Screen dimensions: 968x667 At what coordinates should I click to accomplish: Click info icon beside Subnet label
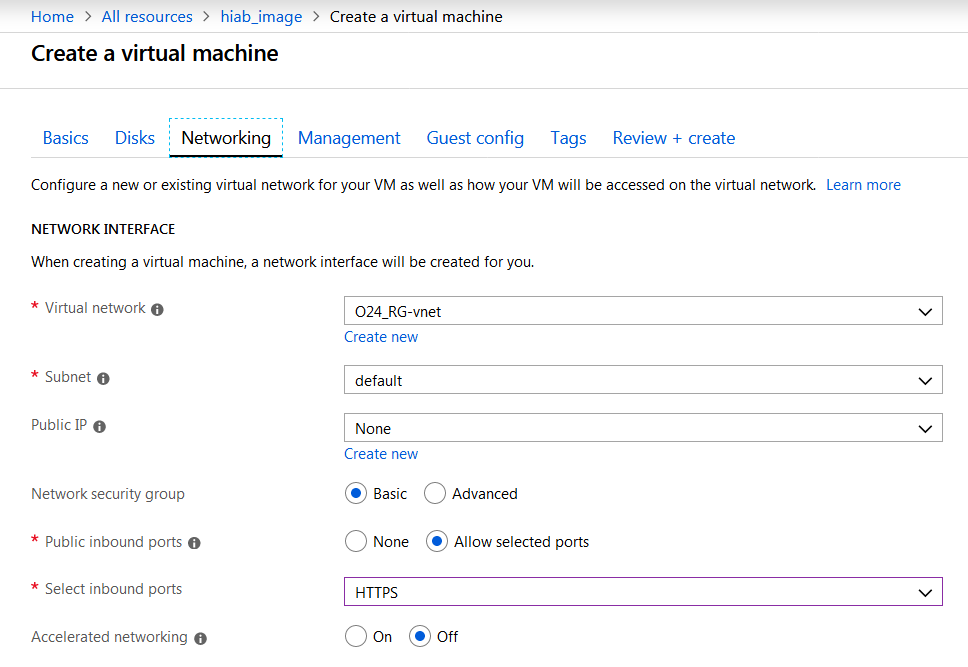(x=103, y=379)
